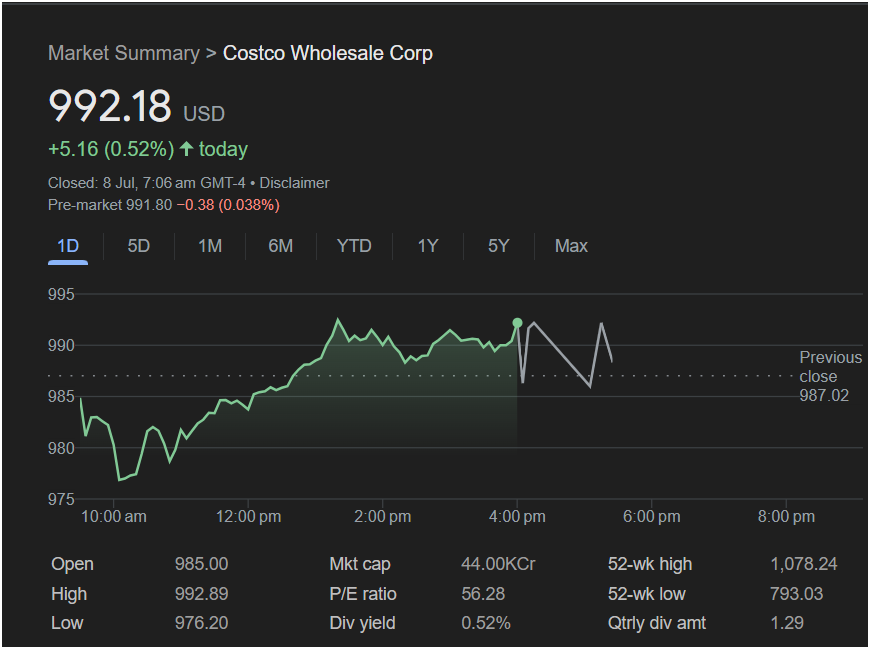Image resolution: width=870 pixels, height=649 pixels.
Task: Click the 52-wk low value 793.03
Action: click(x=796, y=594)
